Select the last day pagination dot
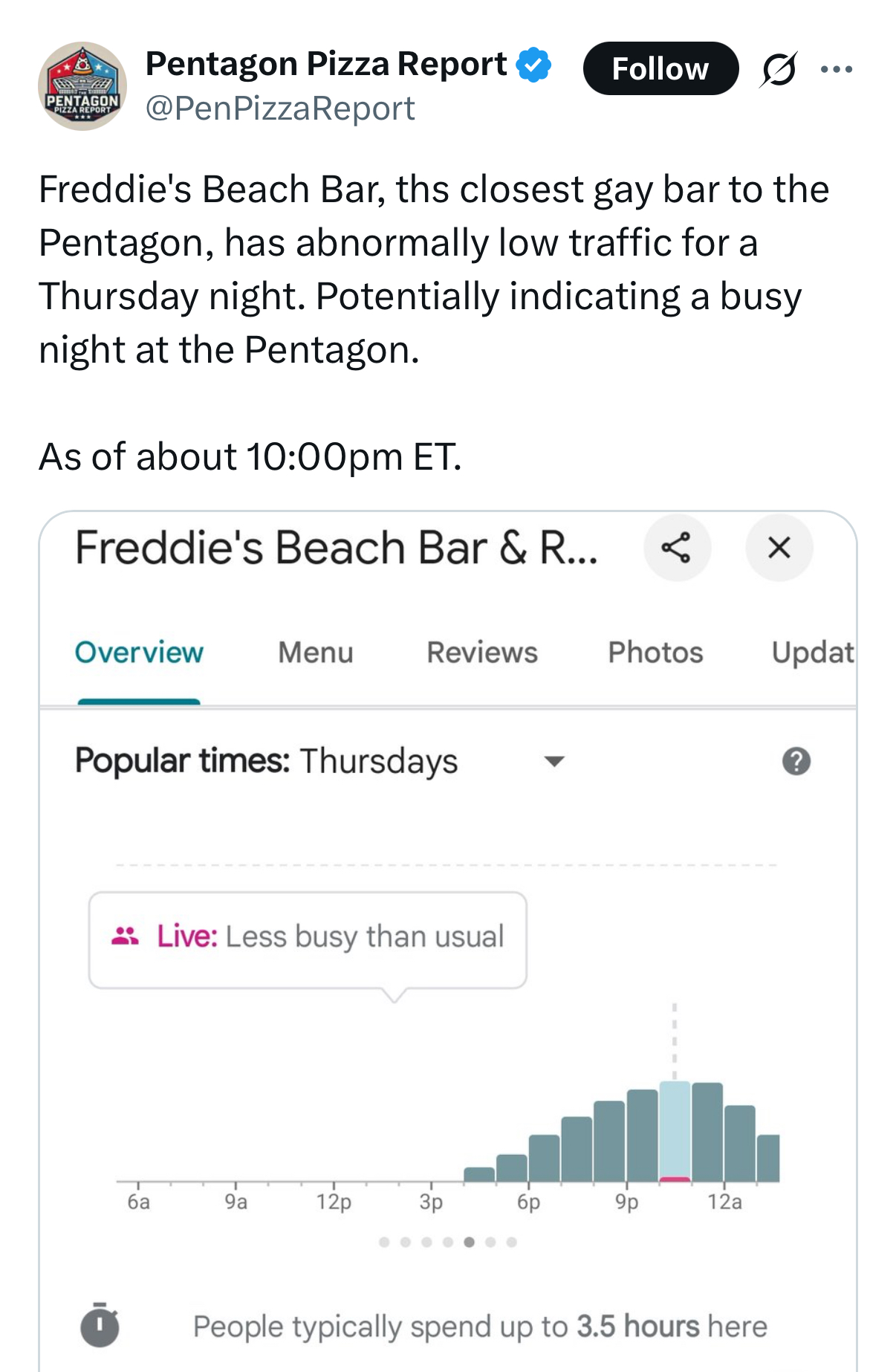This screenshot has width=896, height=1372. [x=511, y=1242]
